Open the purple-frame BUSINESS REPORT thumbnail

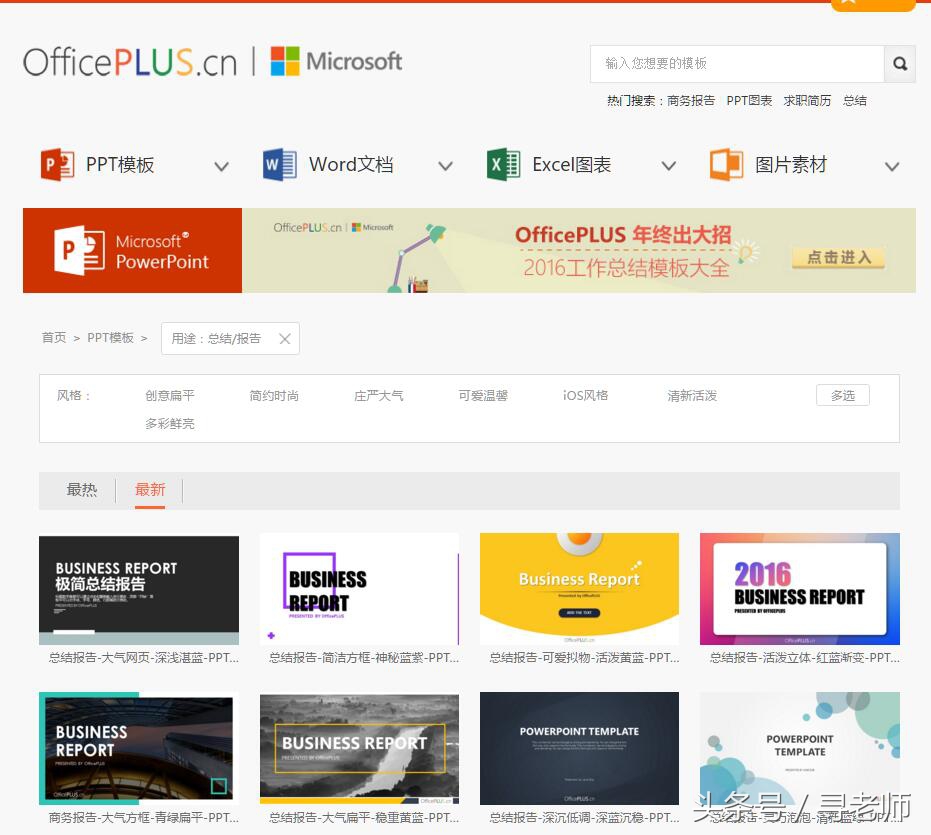(x=359, y=589)
